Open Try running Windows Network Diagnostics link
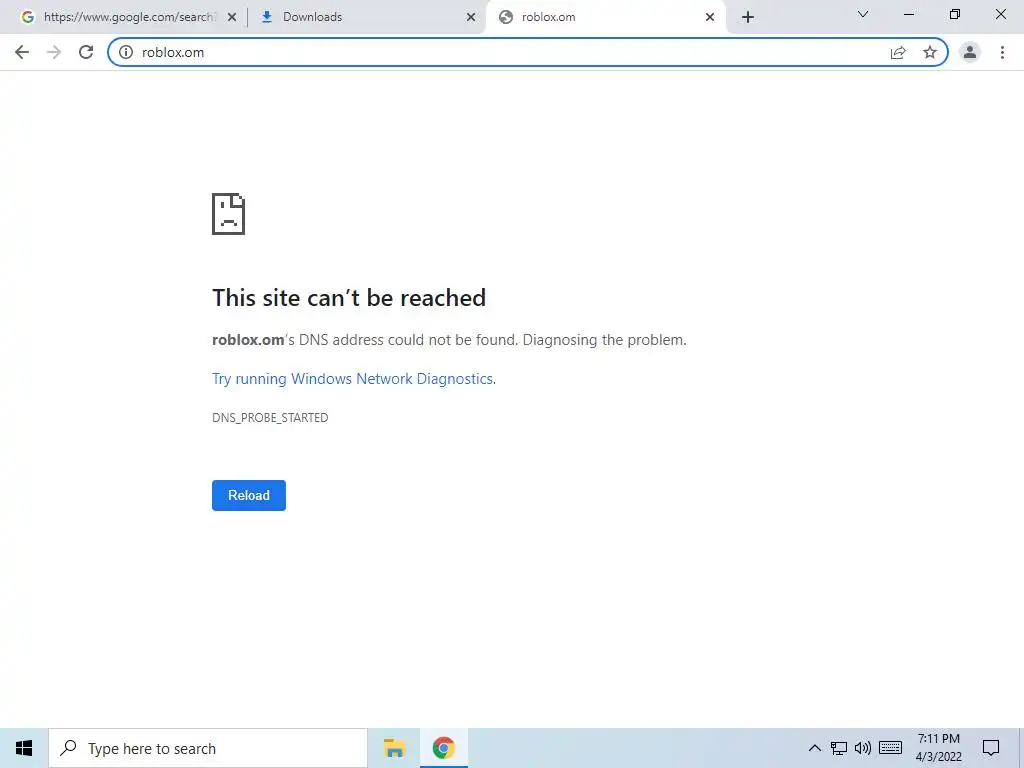The height and width of the screenshot is (768, 1024). tap(354, 379)
